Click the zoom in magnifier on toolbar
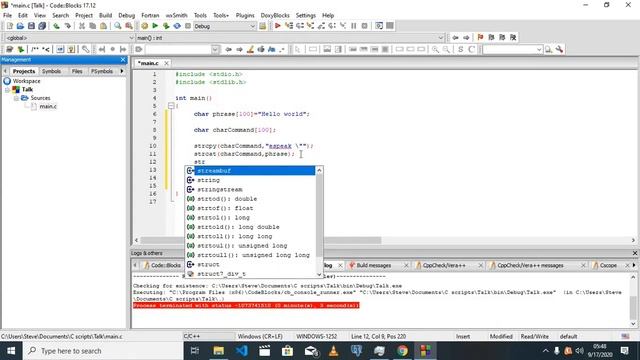 tap(436, 49)
